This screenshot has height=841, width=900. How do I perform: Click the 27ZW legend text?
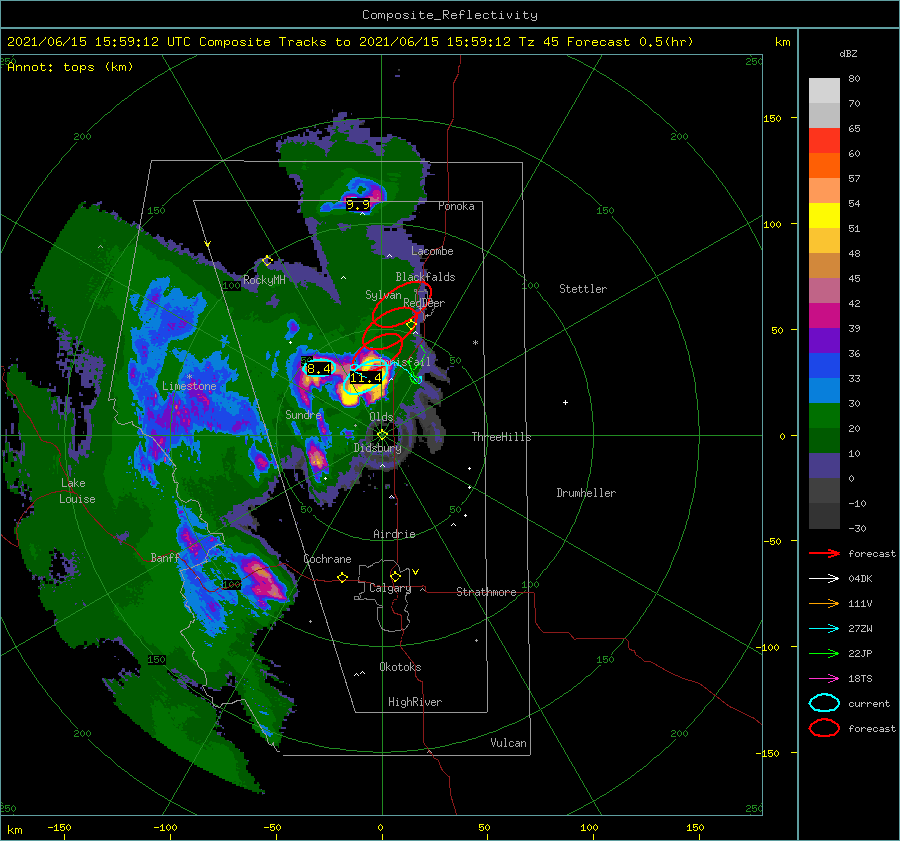coord(860,629)
